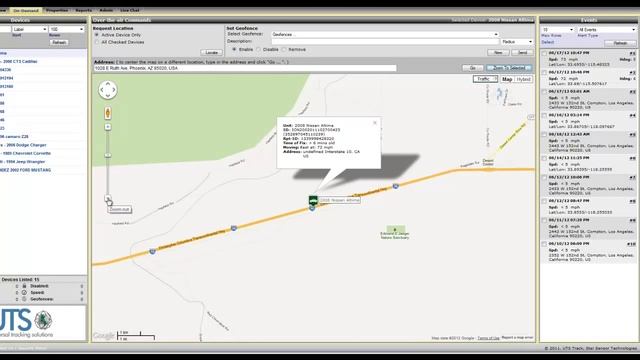
Task: Select the Enable geofence radio button
Action: pos(234,49)
